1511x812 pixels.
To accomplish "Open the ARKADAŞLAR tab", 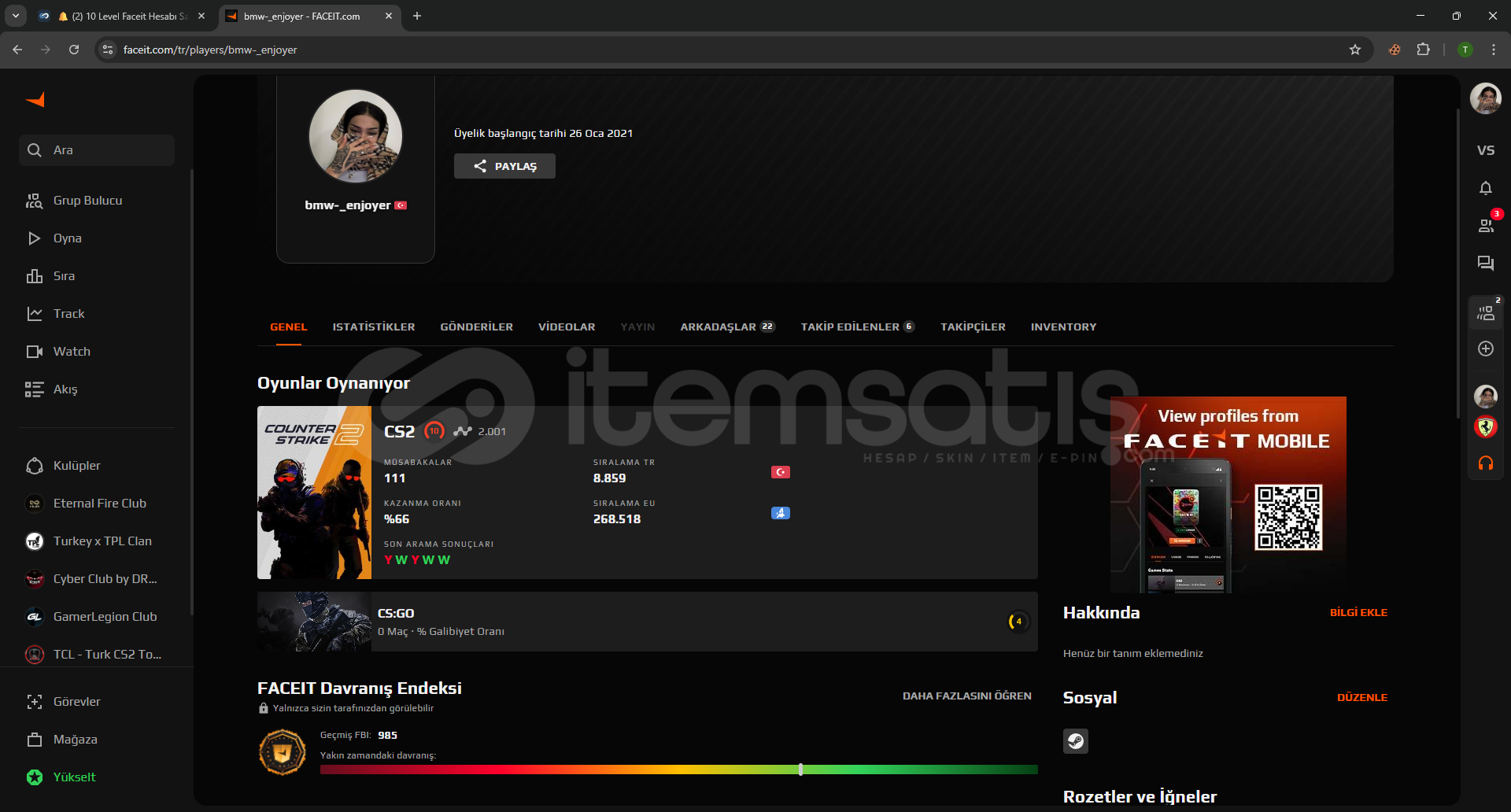I will point(727,327).
